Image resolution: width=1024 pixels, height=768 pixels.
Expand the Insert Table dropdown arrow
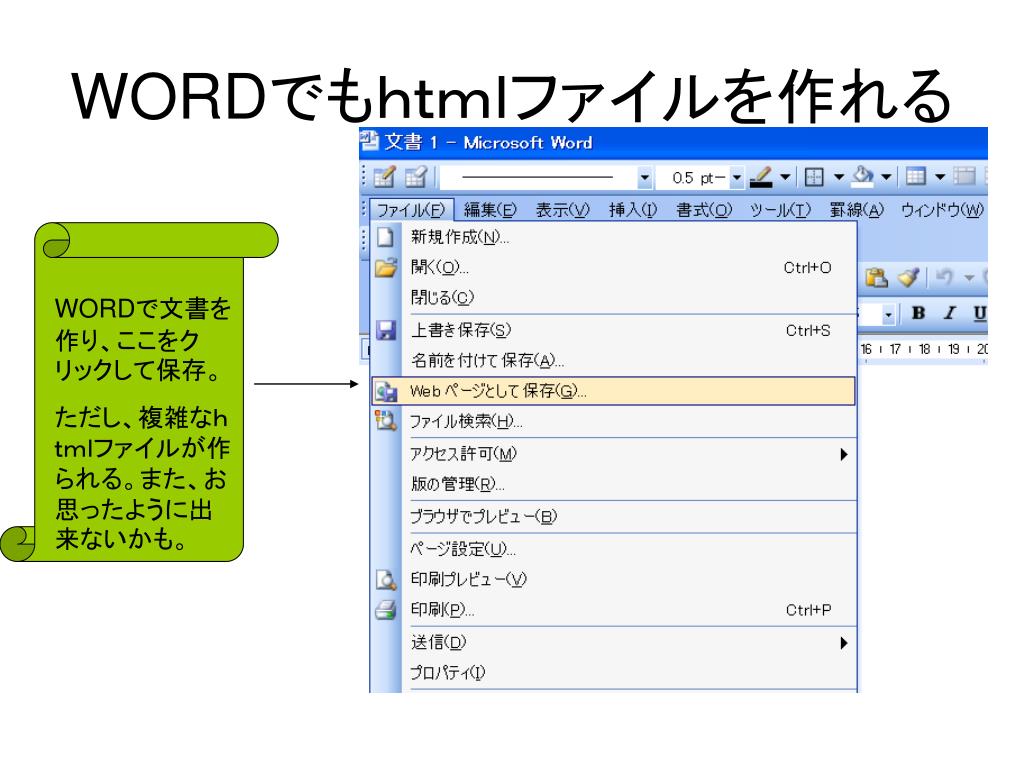click(940, 177)
